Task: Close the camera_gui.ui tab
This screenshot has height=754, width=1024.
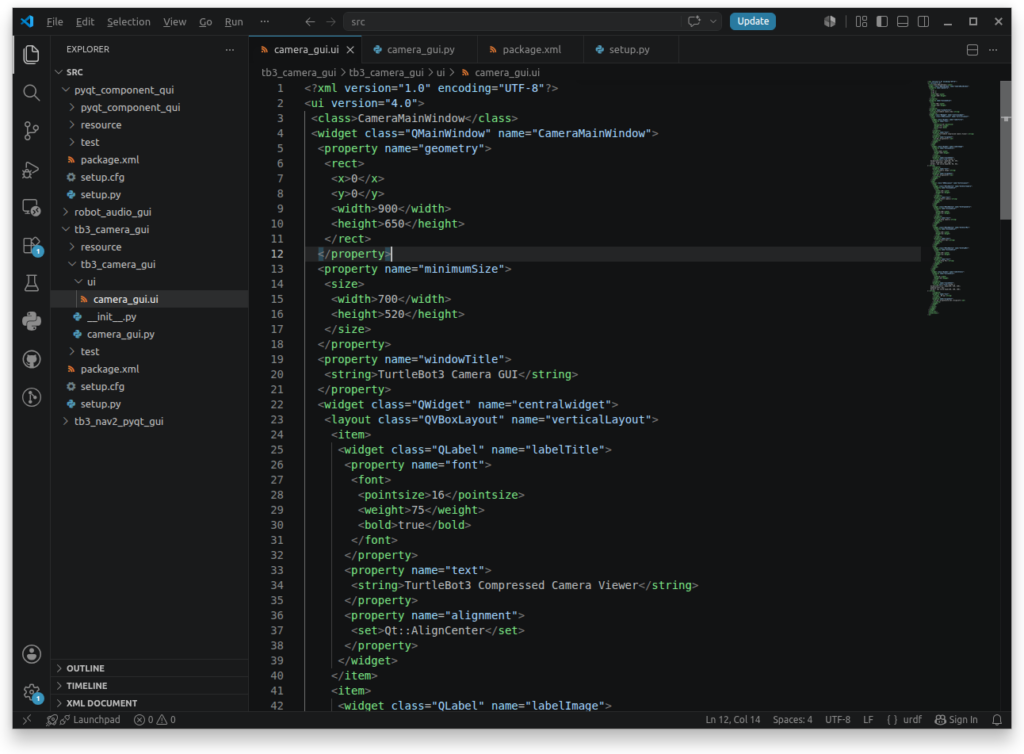Action: click(x=350, y=50)
